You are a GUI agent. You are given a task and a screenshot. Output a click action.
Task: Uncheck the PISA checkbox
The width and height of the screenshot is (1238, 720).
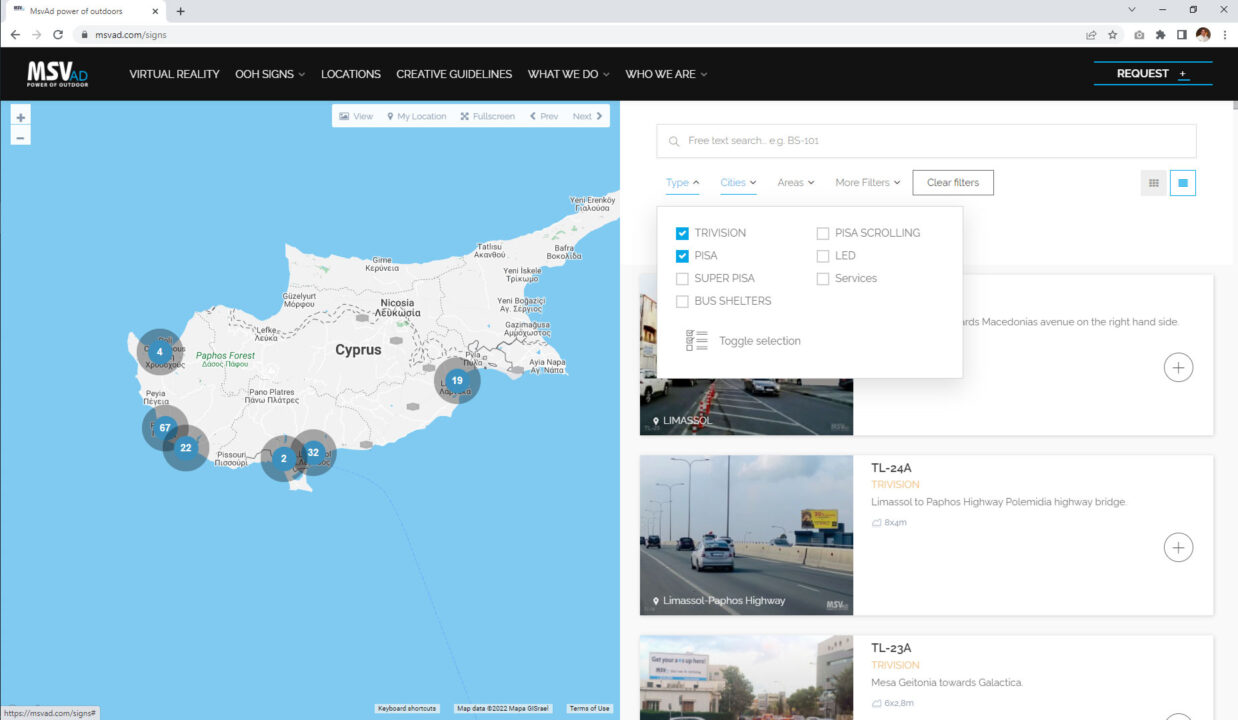[x=682, y=256]
